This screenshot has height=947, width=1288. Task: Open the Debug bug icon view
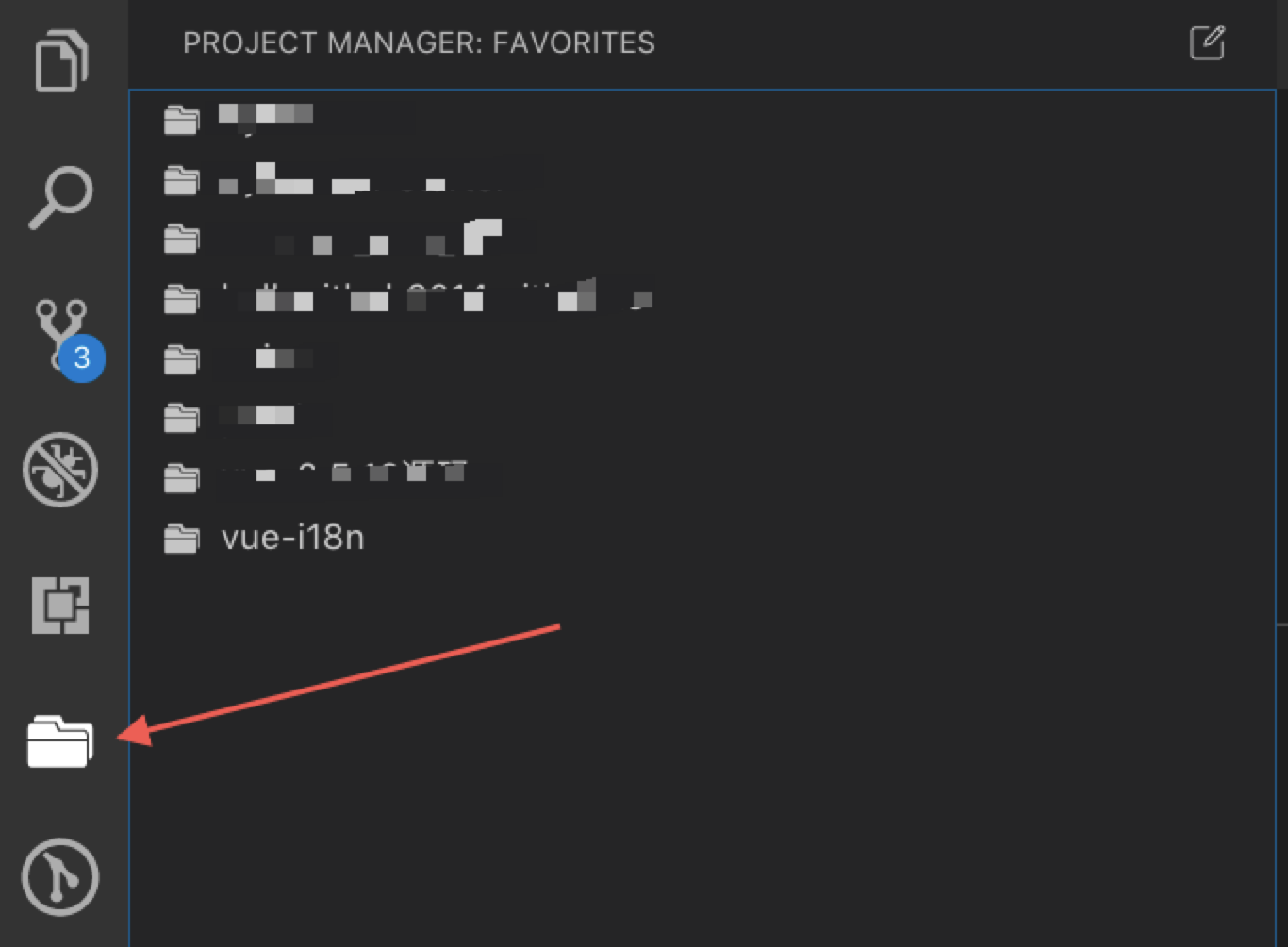click(x=60, y=470)
